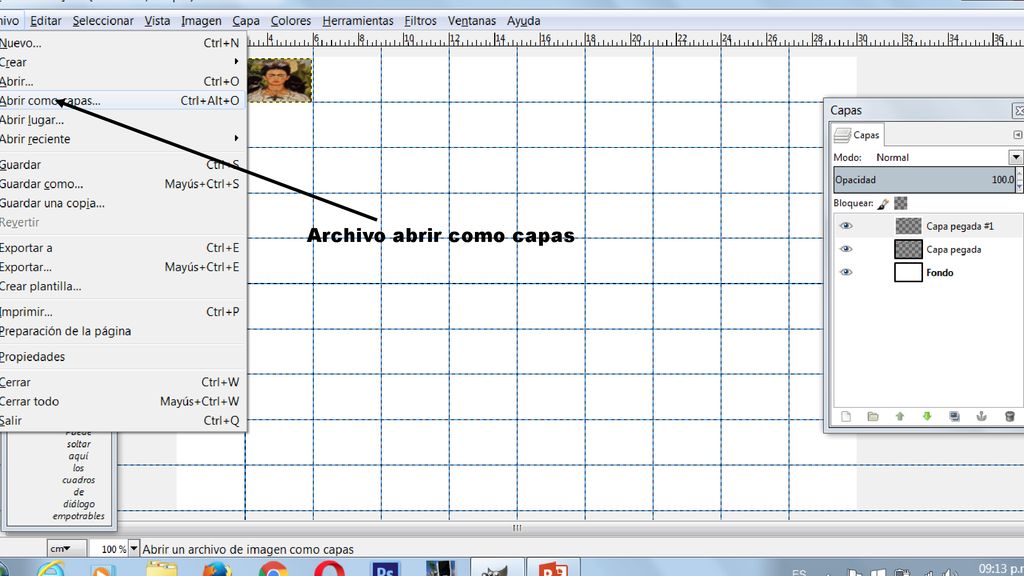Click opacity stepper arrows
This screenshot has width=1024, height=576.
(1019, 180)
